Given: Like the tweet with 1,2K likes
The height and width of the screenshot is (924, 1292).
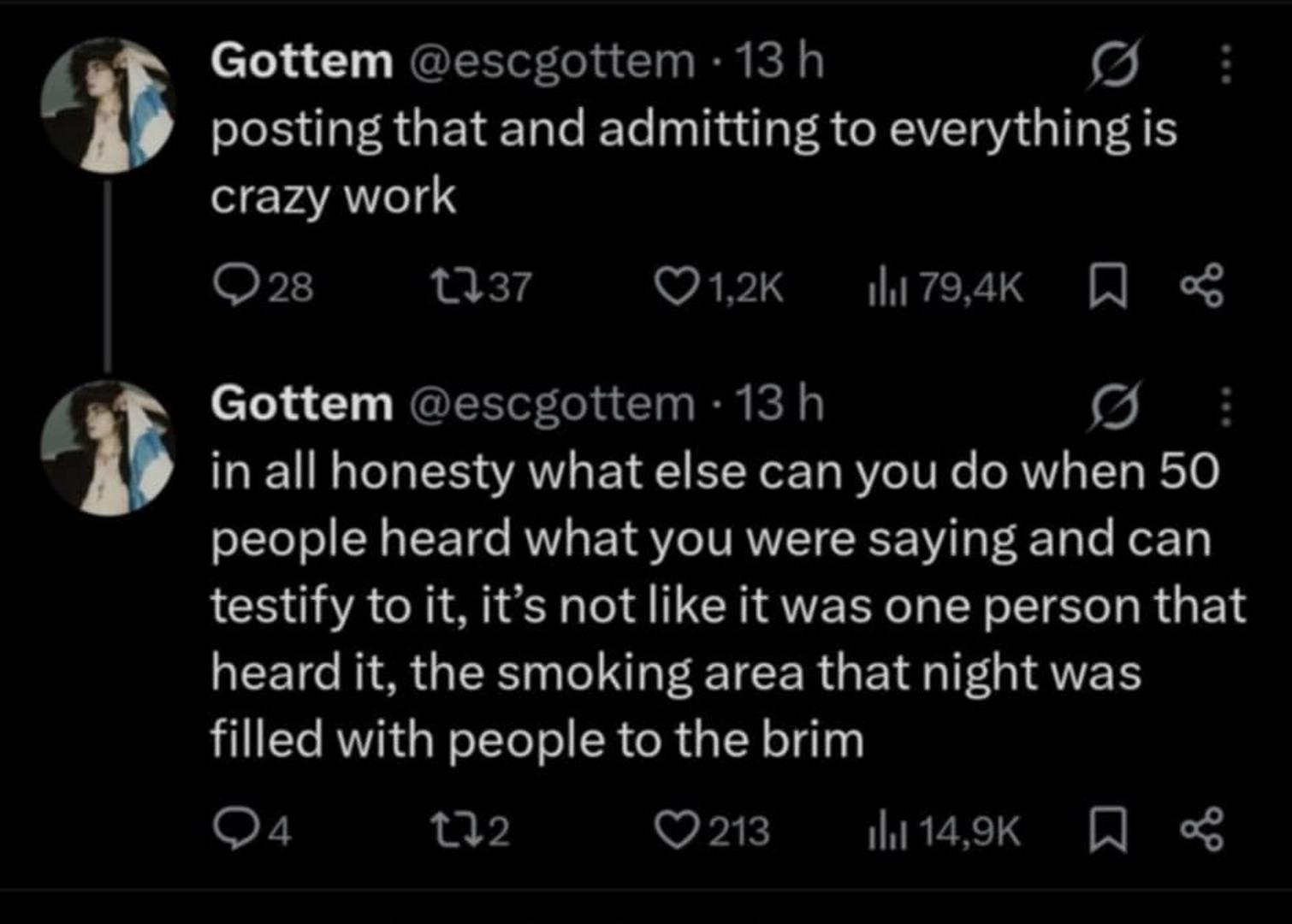Looking at the screenshot, I should [x=674, y=287].
